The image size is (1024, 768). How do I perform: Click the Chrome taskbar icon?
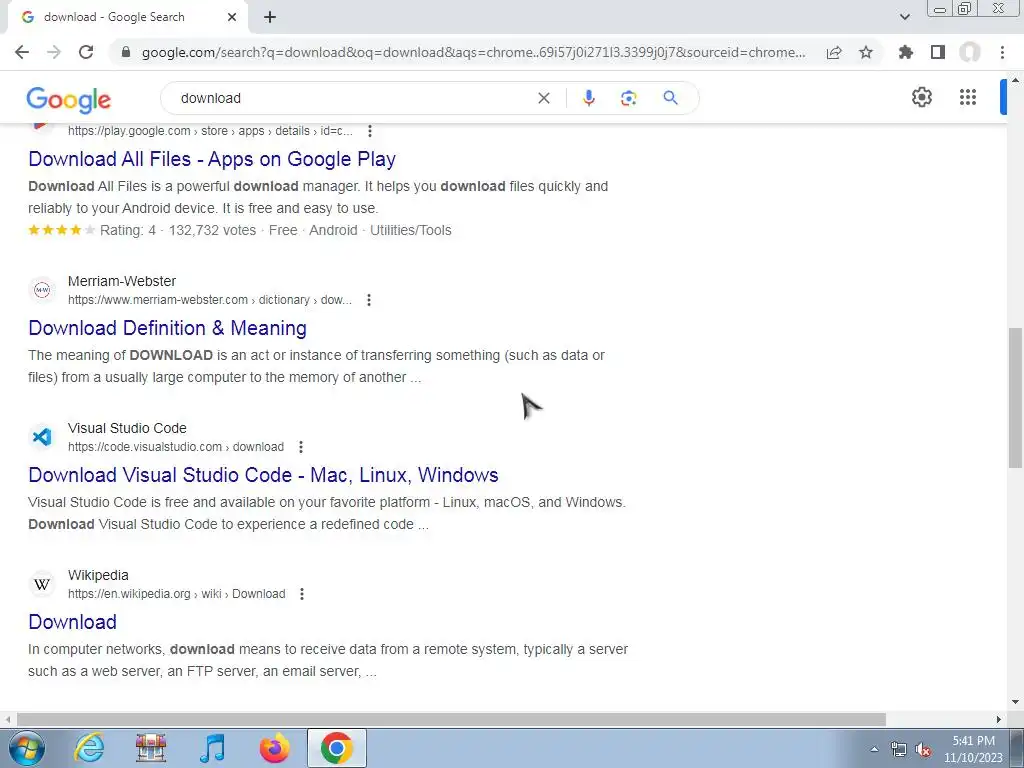pyautogui.click(x=336, y=748)
